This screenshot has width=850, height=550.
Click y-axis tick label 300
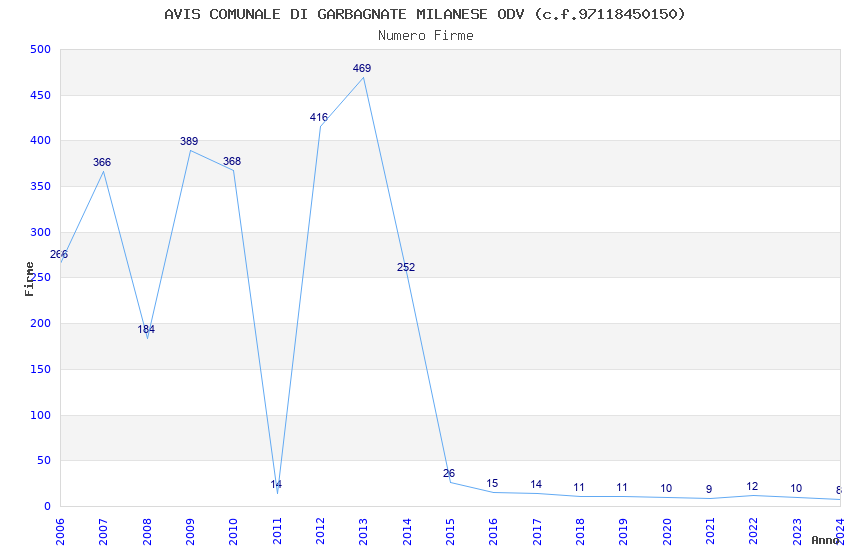coord(40,232)
